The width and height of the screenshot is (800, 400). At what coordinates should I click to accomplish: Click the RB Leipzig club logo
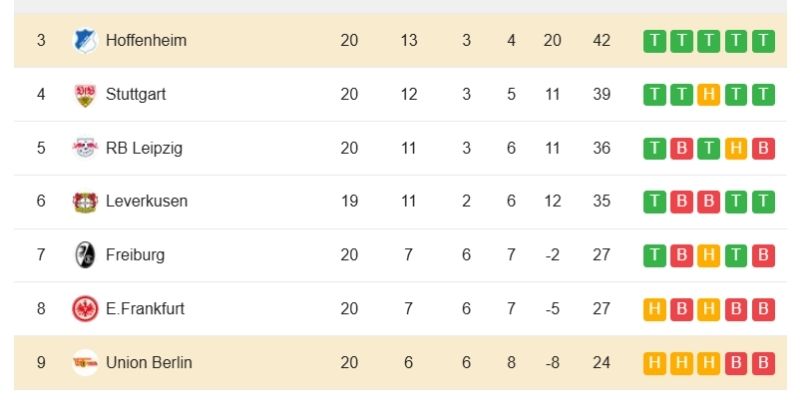[x=85, y=148]
